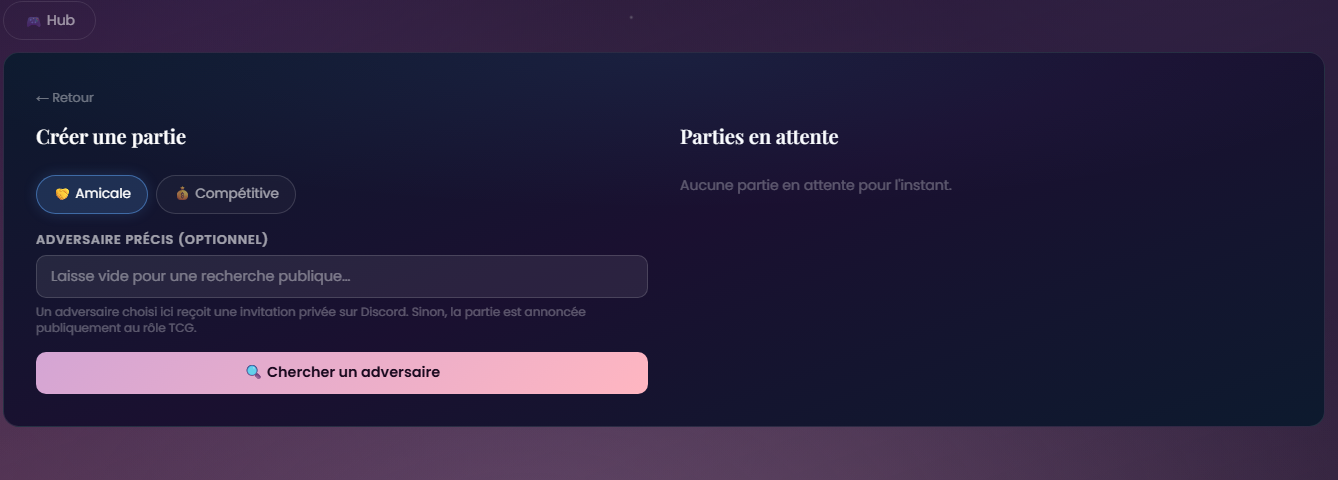This screenshot has width=1338, height=480.
Task: Click the left arrow beside Retour
Action: 42,98
